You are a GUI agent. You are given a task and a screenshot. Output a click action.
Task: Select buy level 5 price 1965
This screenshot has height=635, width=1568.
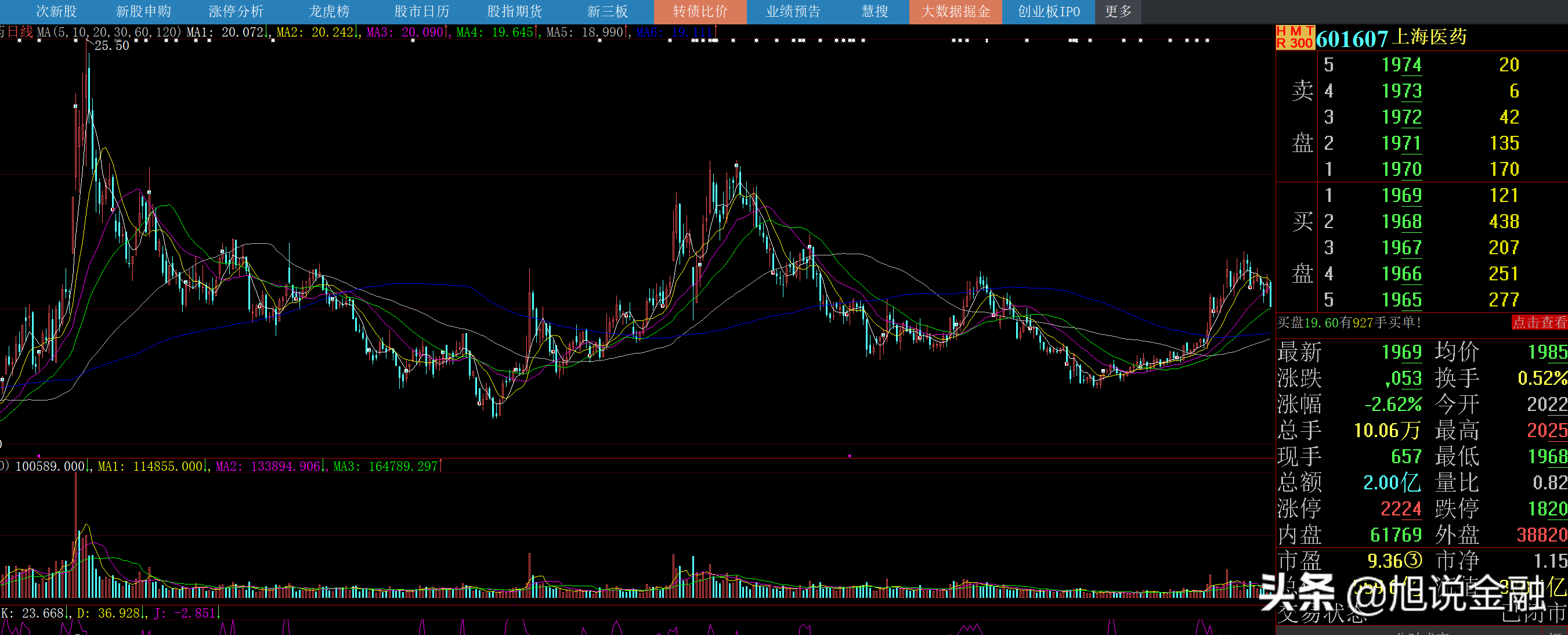(x=1402, y=300)
